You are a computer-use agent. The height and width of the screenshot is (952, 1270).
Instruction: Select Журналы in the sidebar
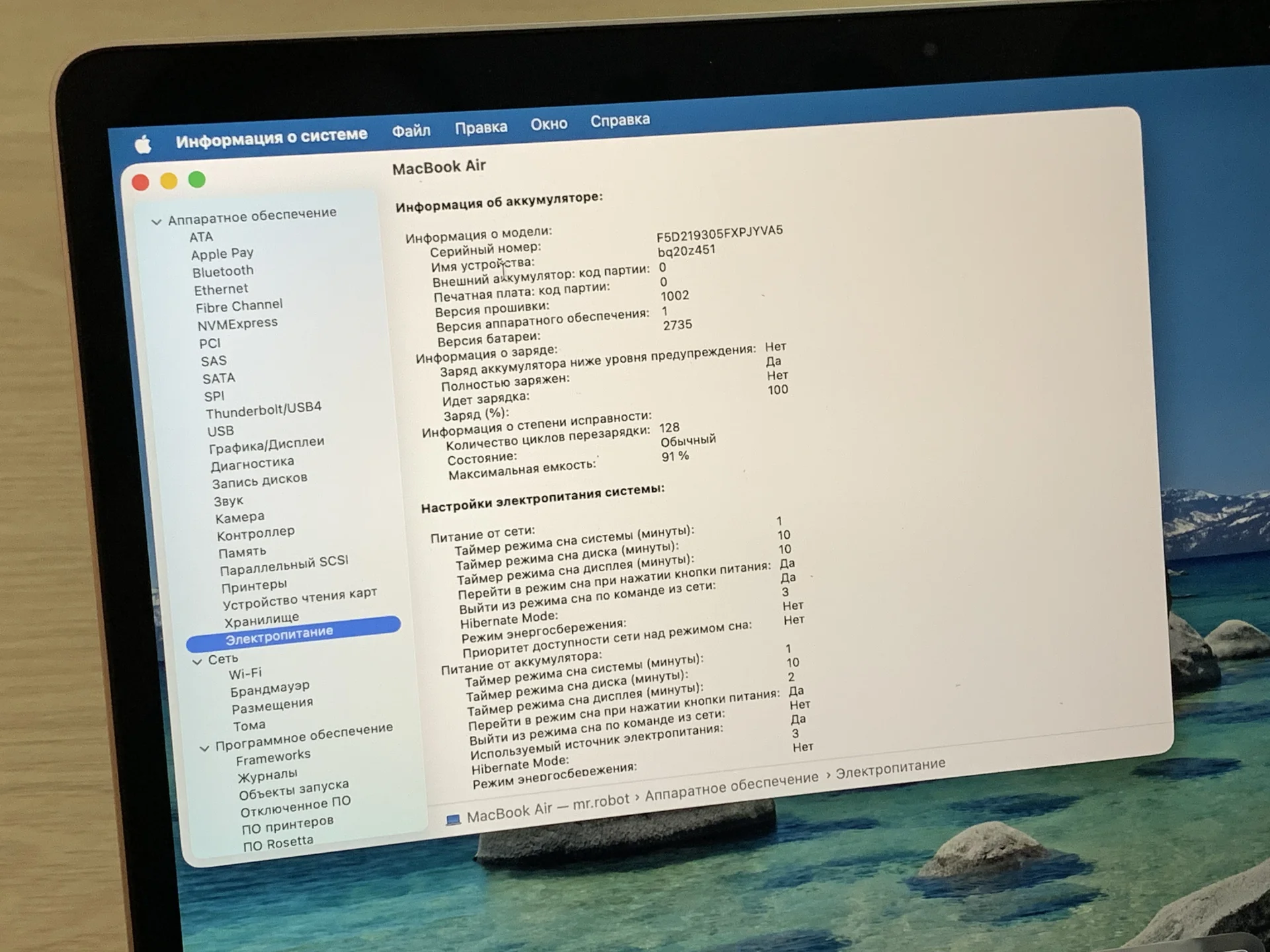point(268,775)
